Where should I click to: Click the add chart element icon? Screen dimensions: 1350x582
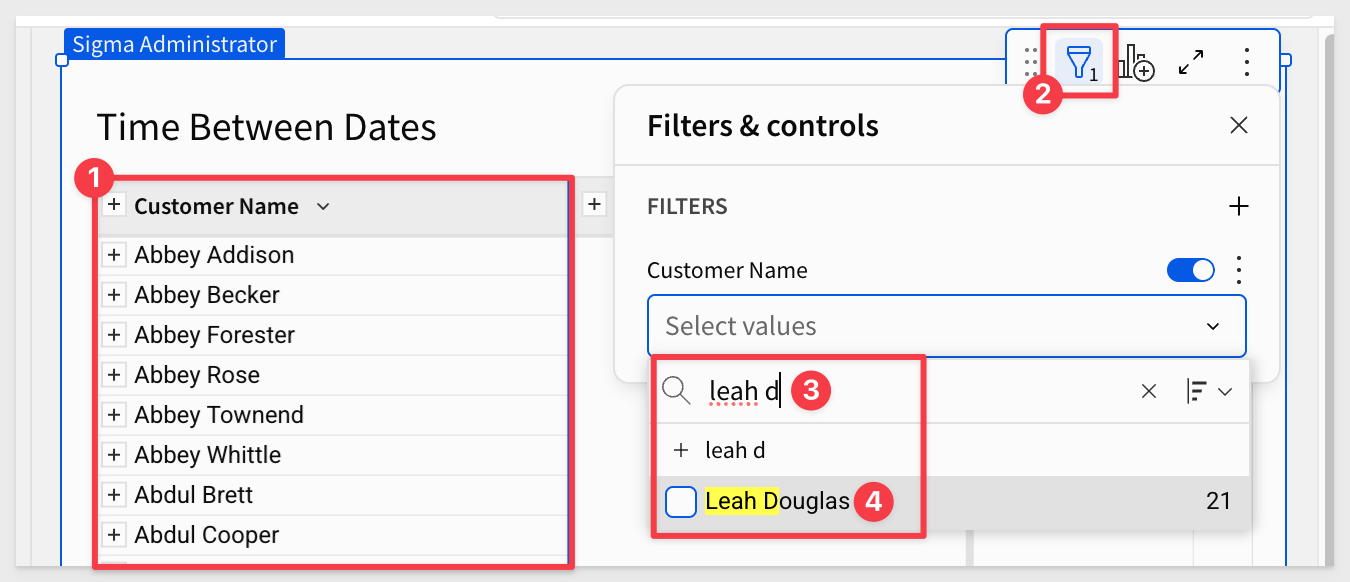tap(1136, 63)
